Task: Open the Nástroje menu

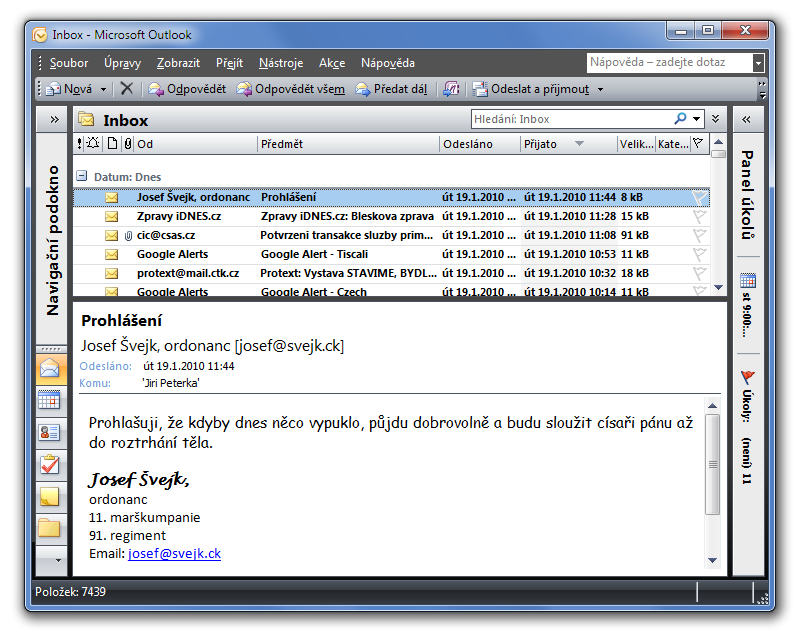Action: (x=281, y=63)
